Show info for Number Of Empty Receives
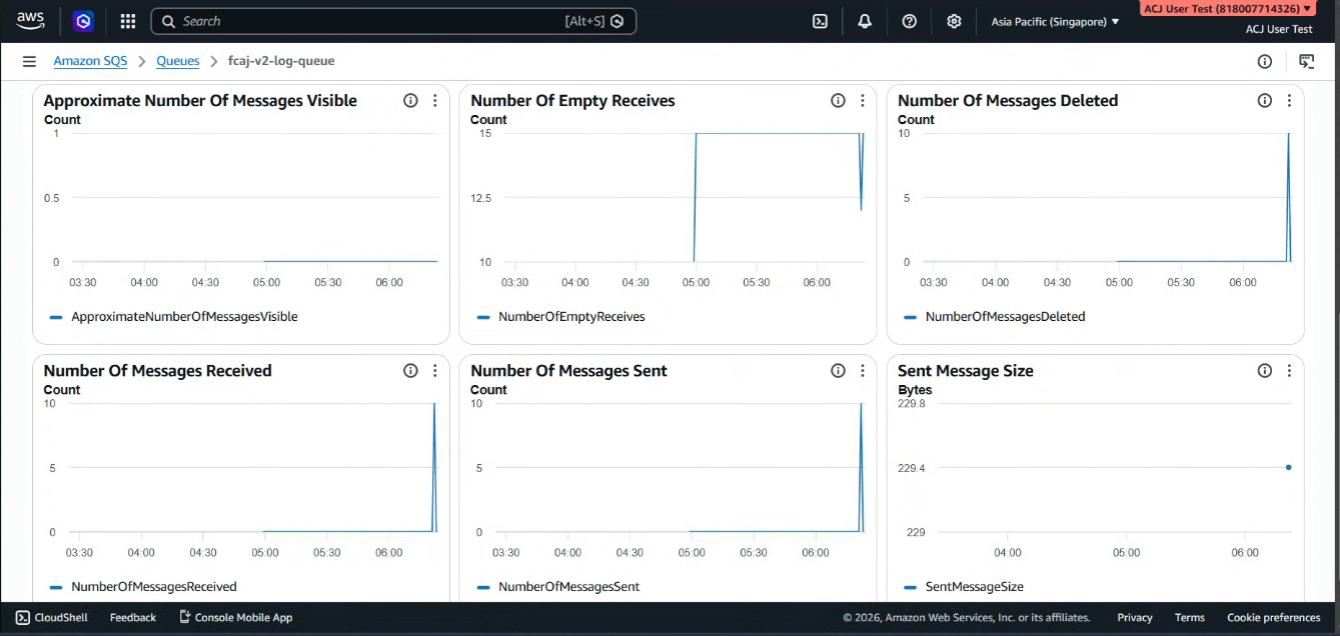The image size is (1340, 636). pos(838,100)
